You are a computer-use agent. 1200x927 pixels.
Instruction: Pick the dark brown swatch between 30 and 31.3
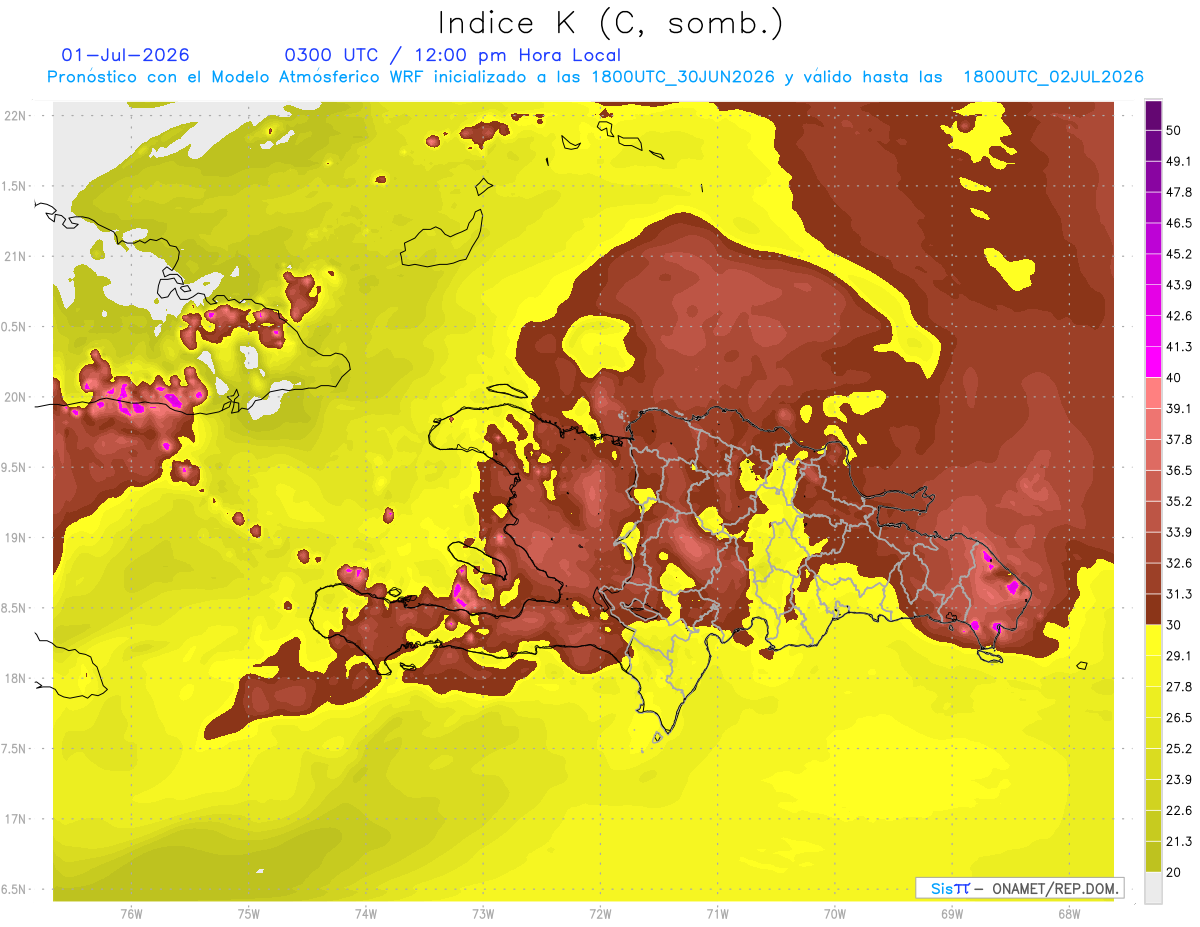coord(1153,609)
